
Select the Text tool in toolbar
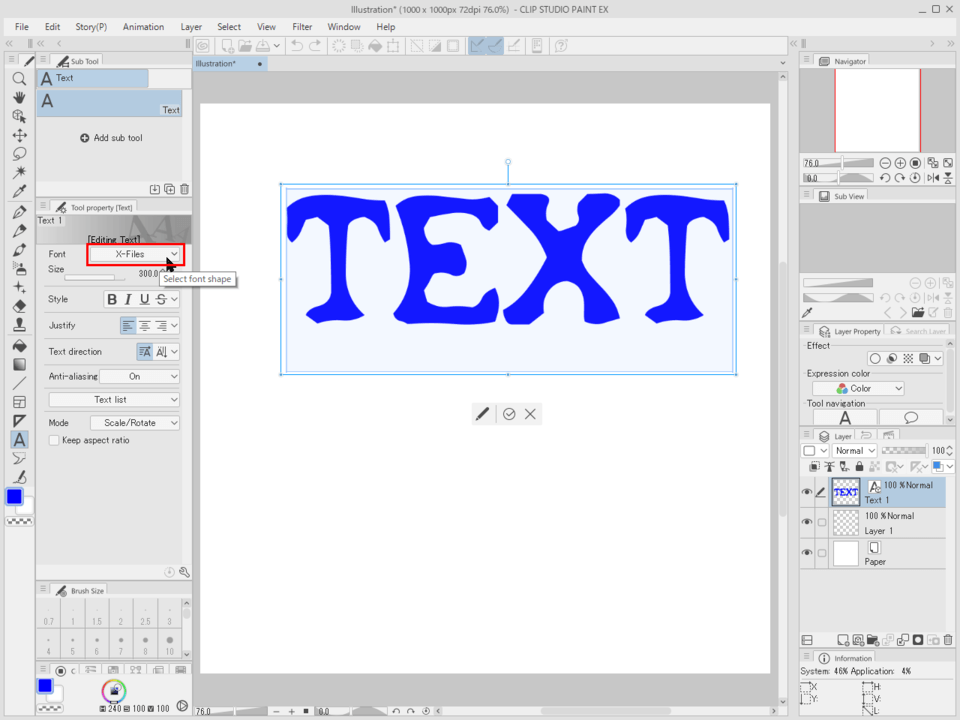(20, 440)
